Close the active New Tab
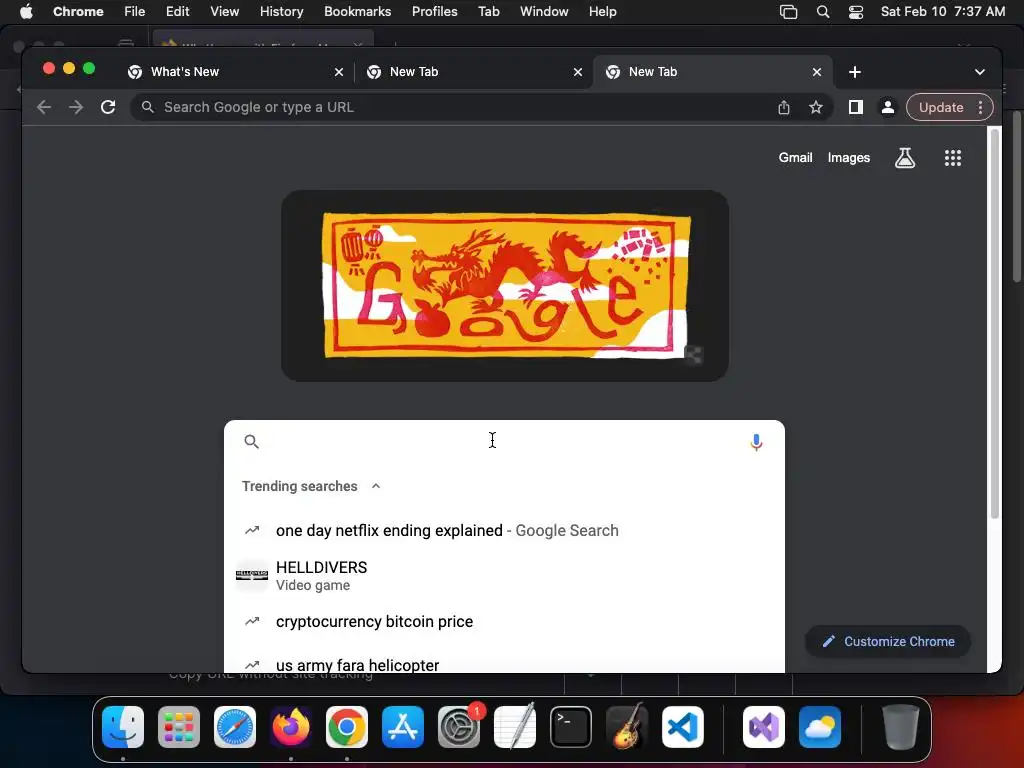 click(x=817, y=72)
